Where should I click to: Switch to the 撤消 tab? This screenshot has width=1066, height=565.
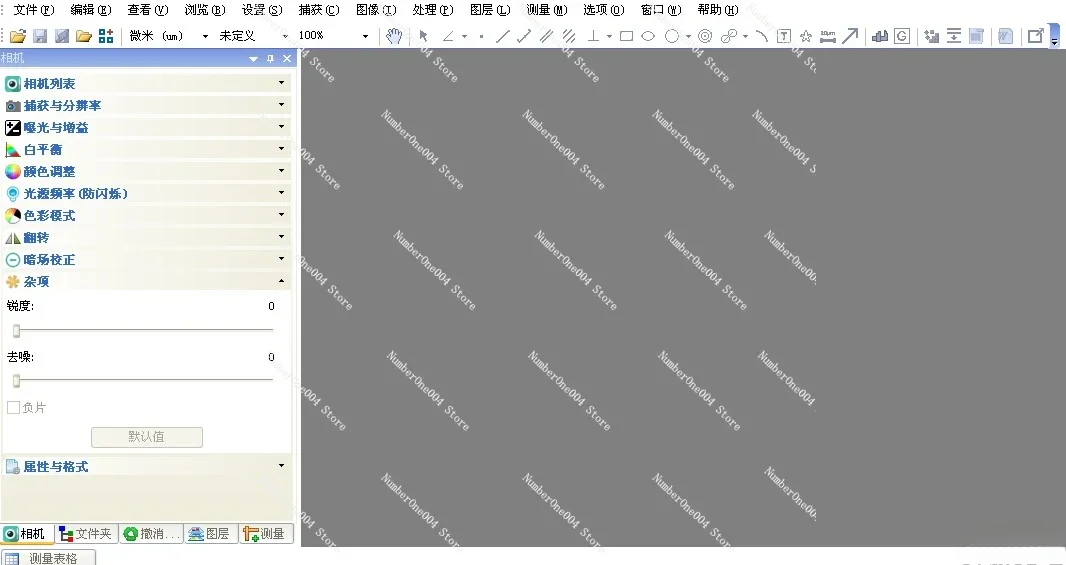tap(151, 534)
